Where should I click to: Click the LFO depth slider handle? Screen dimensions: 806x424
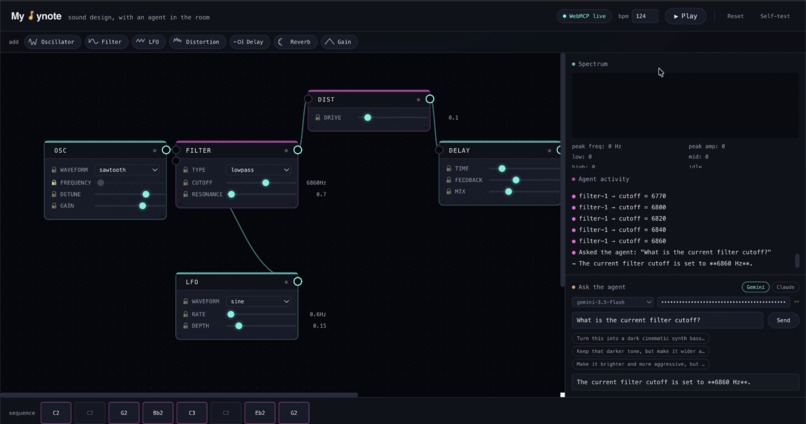(239, 325)
